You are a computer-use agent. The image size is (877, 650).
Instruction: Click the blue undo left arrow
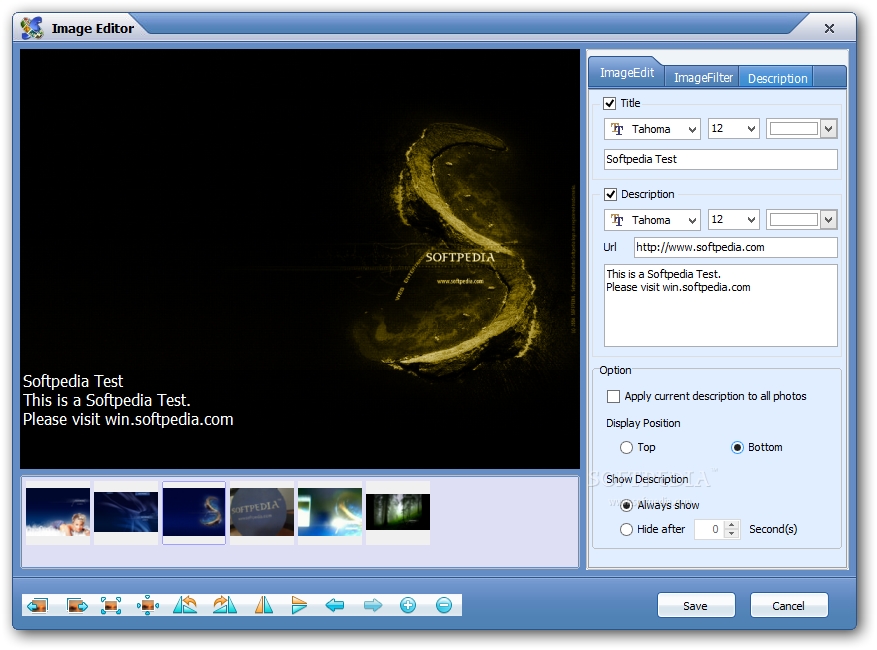334,605
